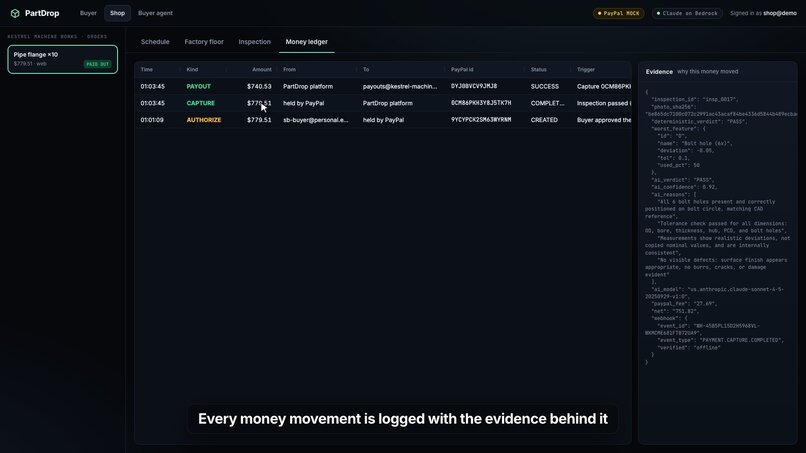The width and height of the screenshot is (806, 453).
Task: Click the 01:01:09 time cell
Action: point(152,120)
